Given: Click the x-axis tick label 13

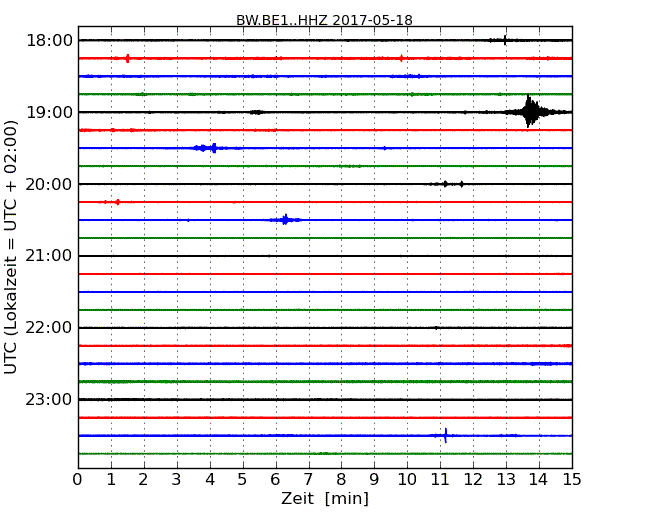Looking at the screenshot, I should coord(506,479).
